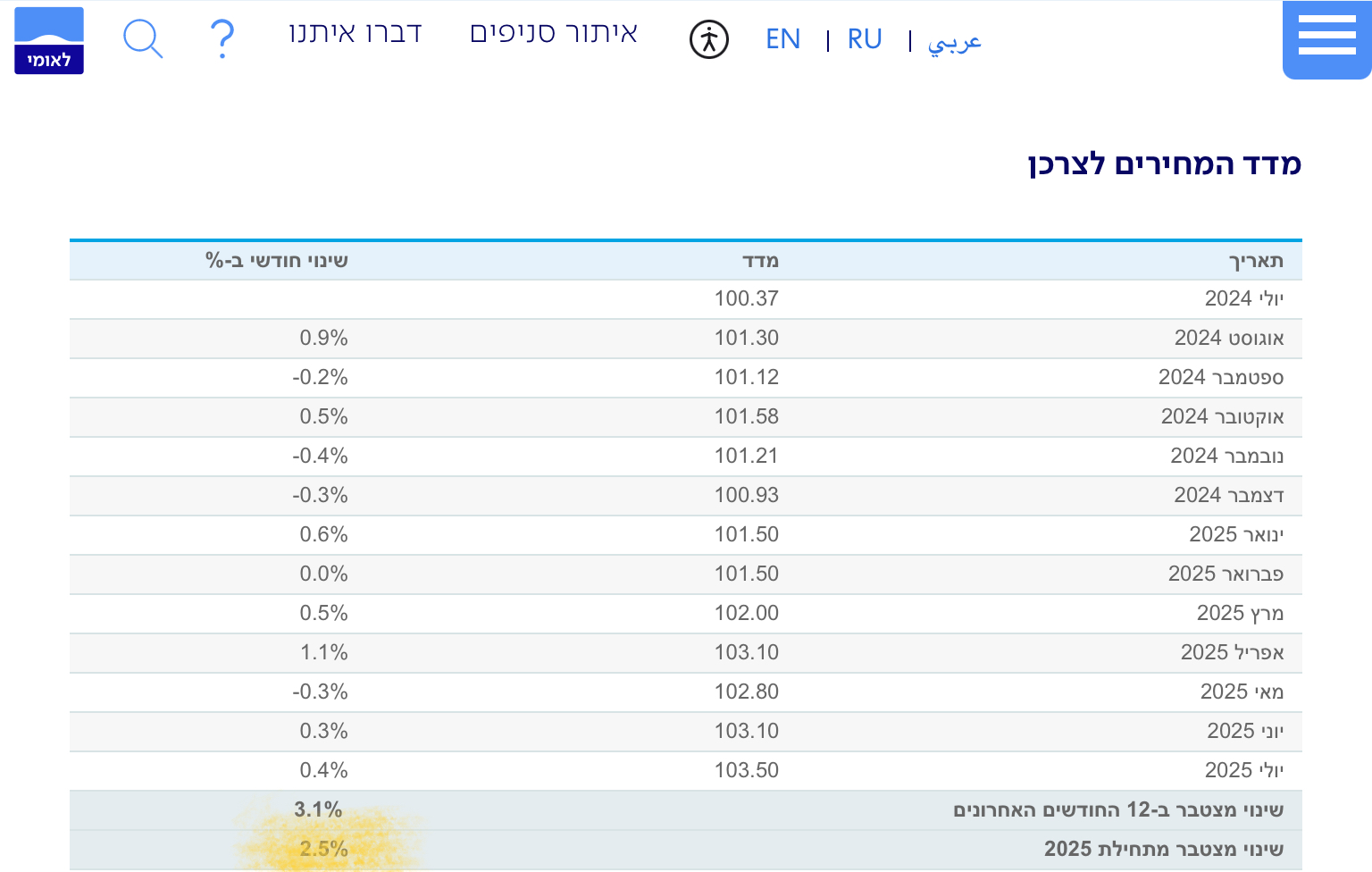The image size is (1372, 872).
Task: Select the 103.10 index for אפריל 2025
Action: [x=747, y=652]
